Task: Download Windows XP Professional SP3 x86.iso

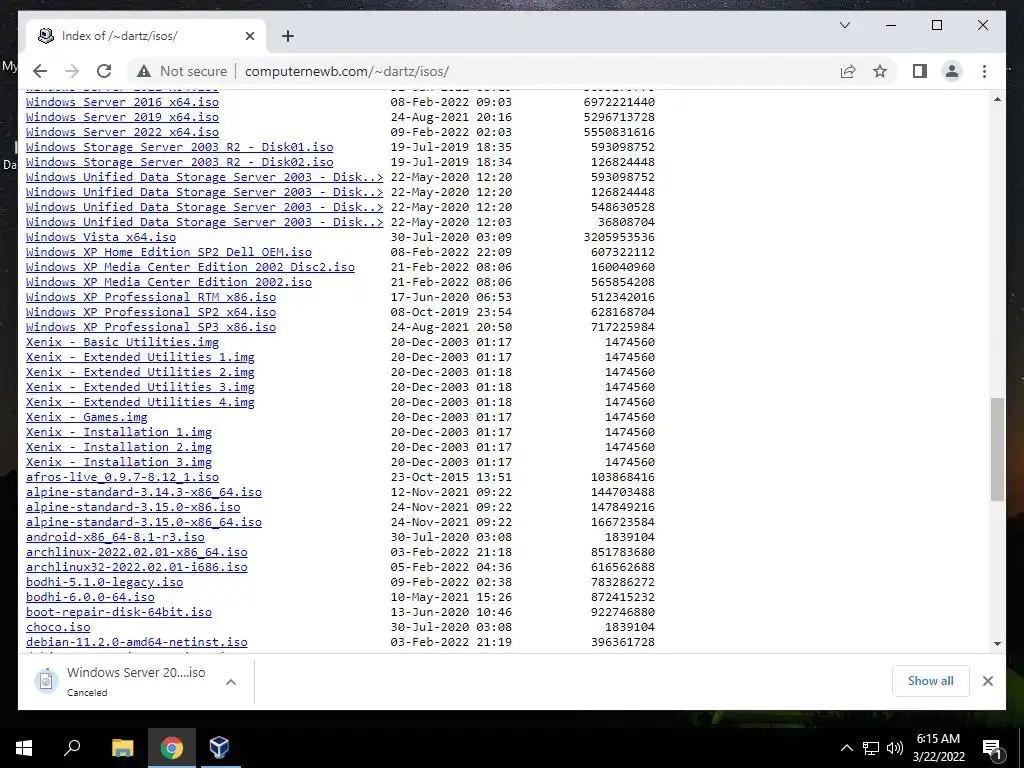Action: pyautogui.click(x=151, y=327)
